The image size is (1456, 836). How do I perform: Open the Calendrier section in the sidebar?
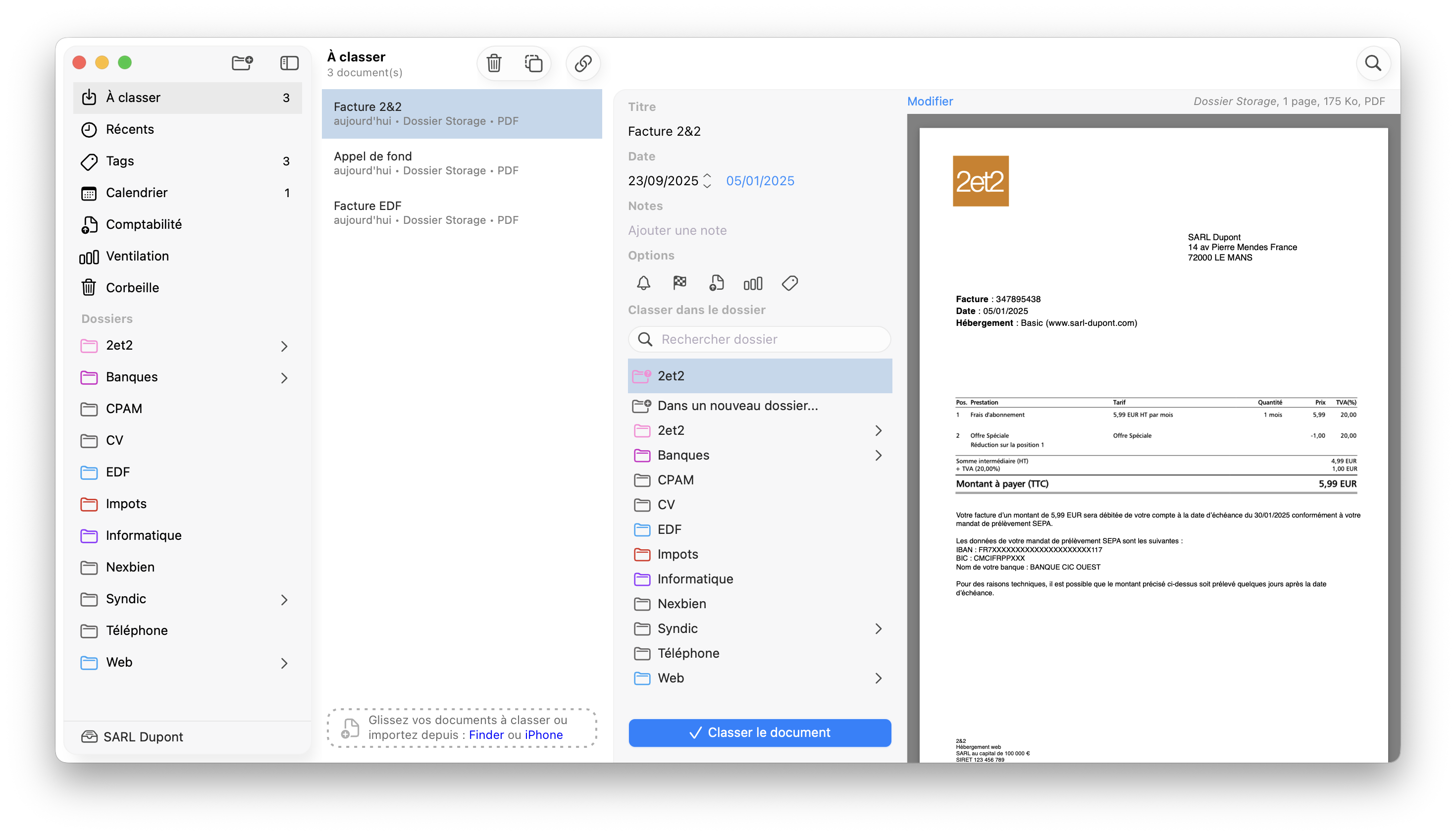point(137,193)
